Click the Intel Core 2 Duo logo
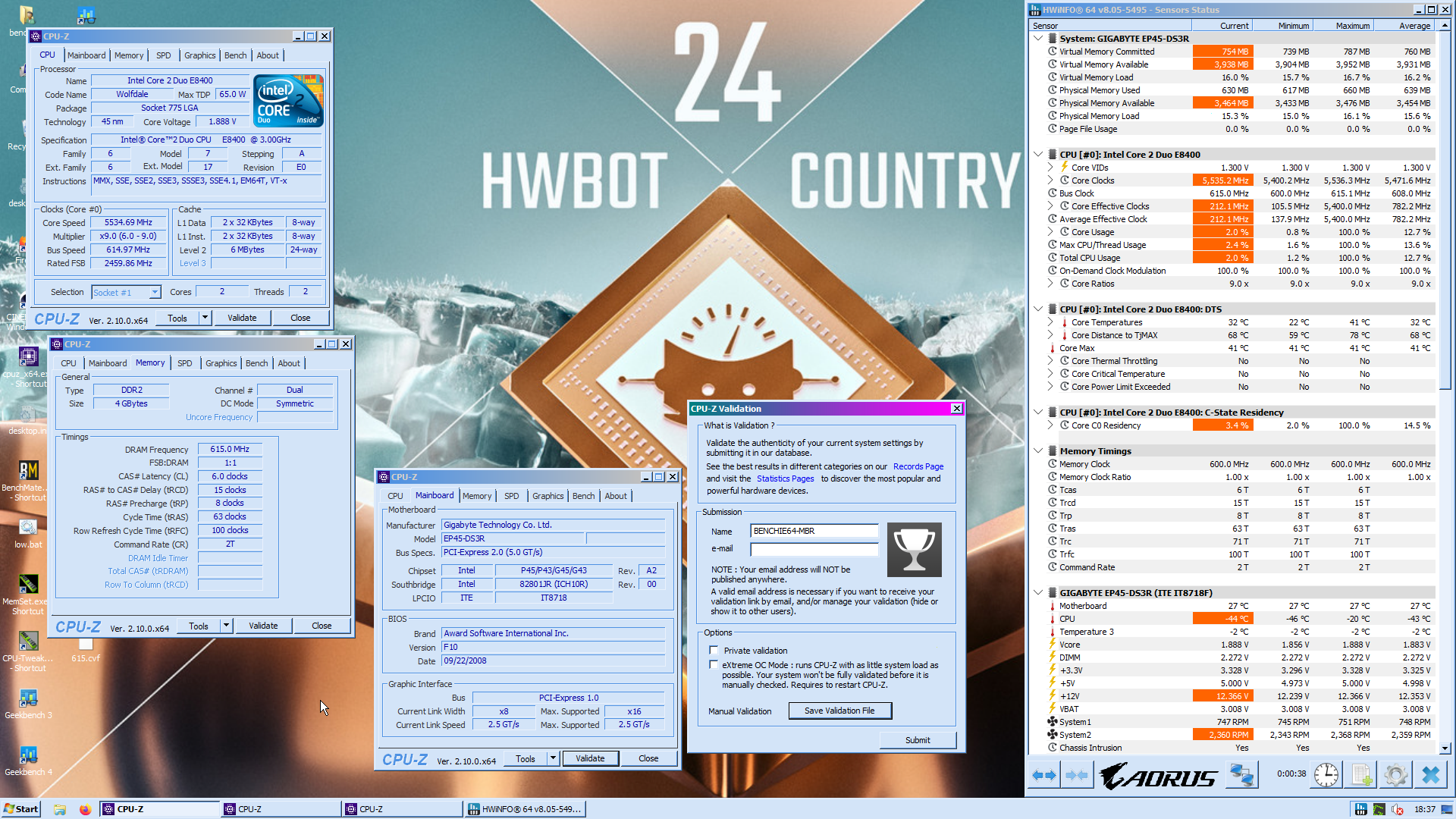This screenshot has height=819, width=1456. click(x=288, y=100)
